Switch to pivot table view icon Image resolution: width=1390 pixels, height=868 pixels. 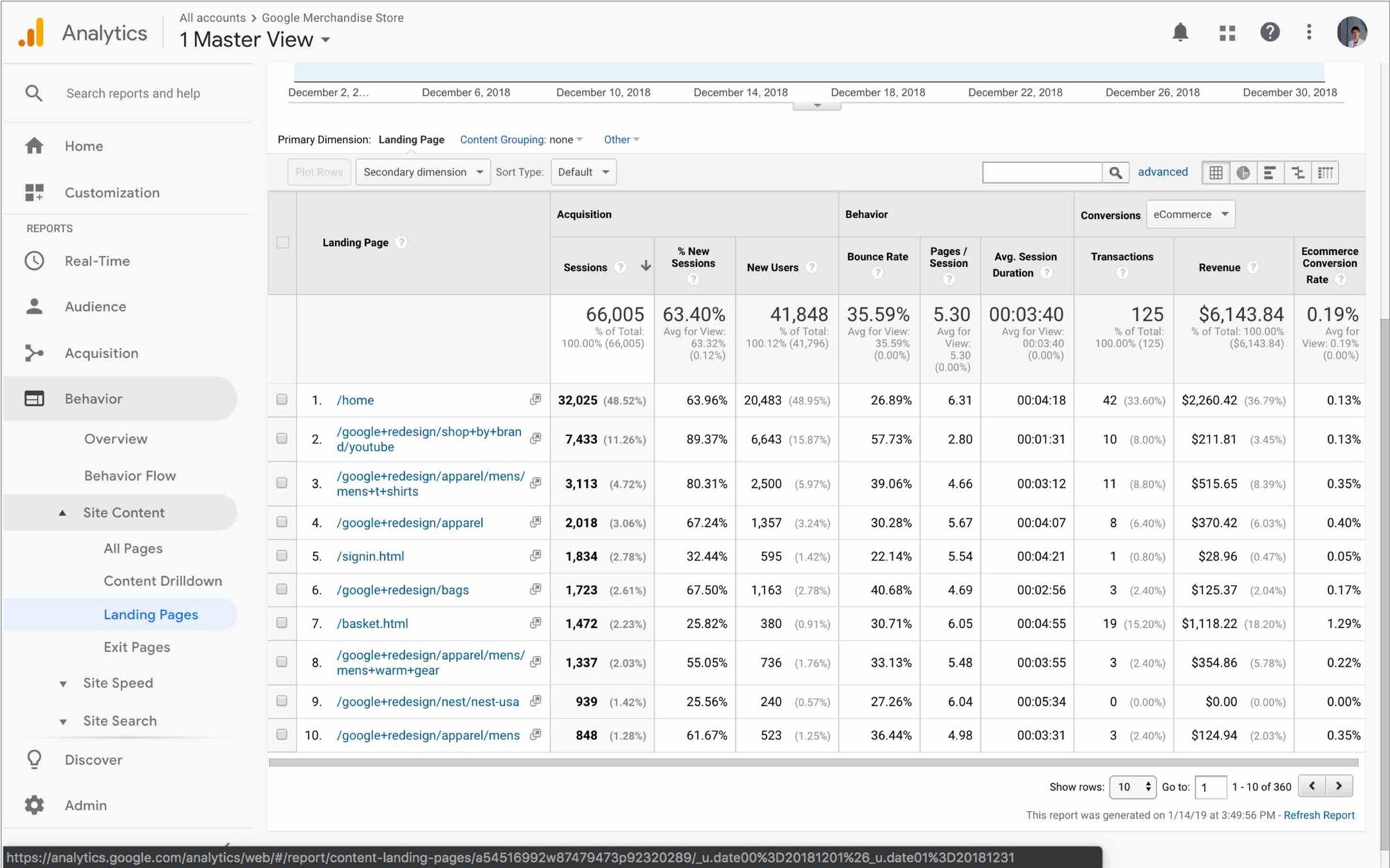pos(1325,172)
